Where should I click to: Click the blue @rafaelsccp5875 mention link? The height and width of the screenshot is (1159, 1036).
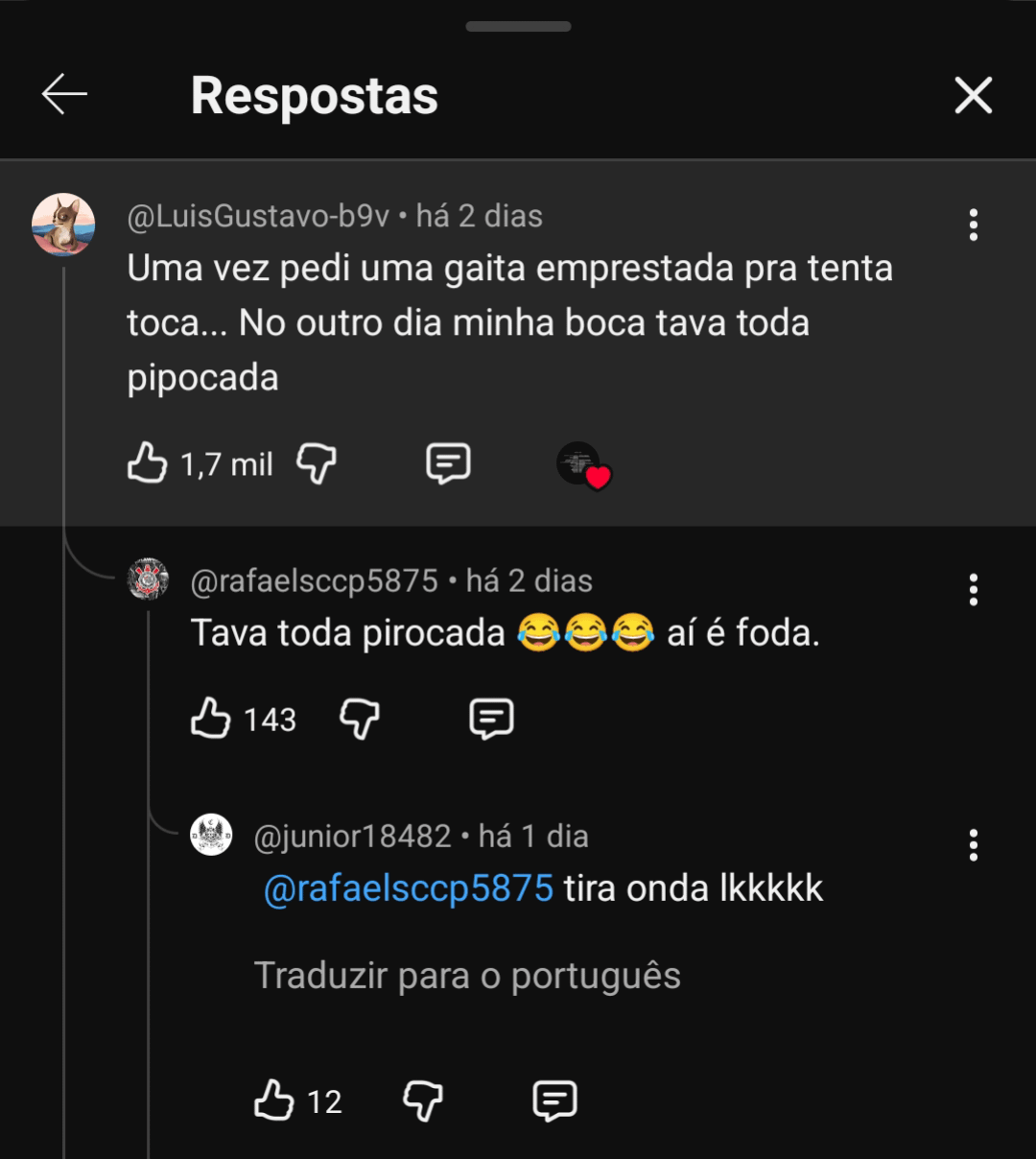409,888
